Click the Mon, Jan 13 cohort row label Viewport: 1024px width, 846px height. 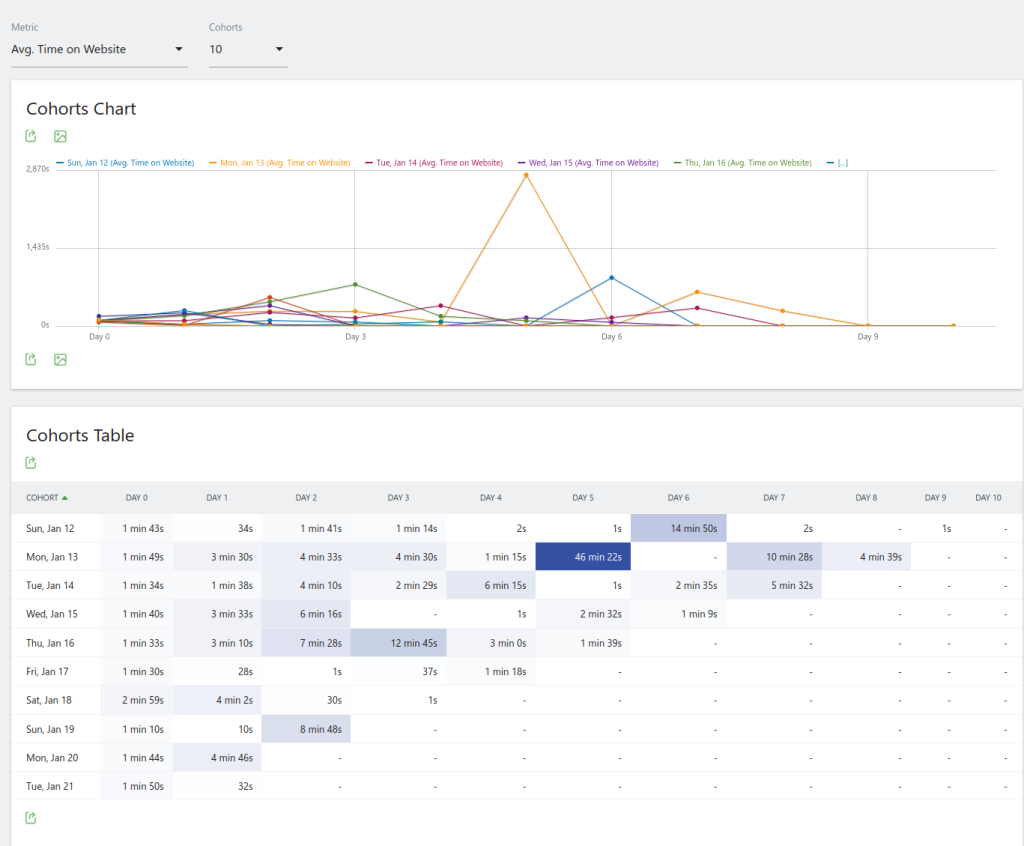[x=52, y=557]
